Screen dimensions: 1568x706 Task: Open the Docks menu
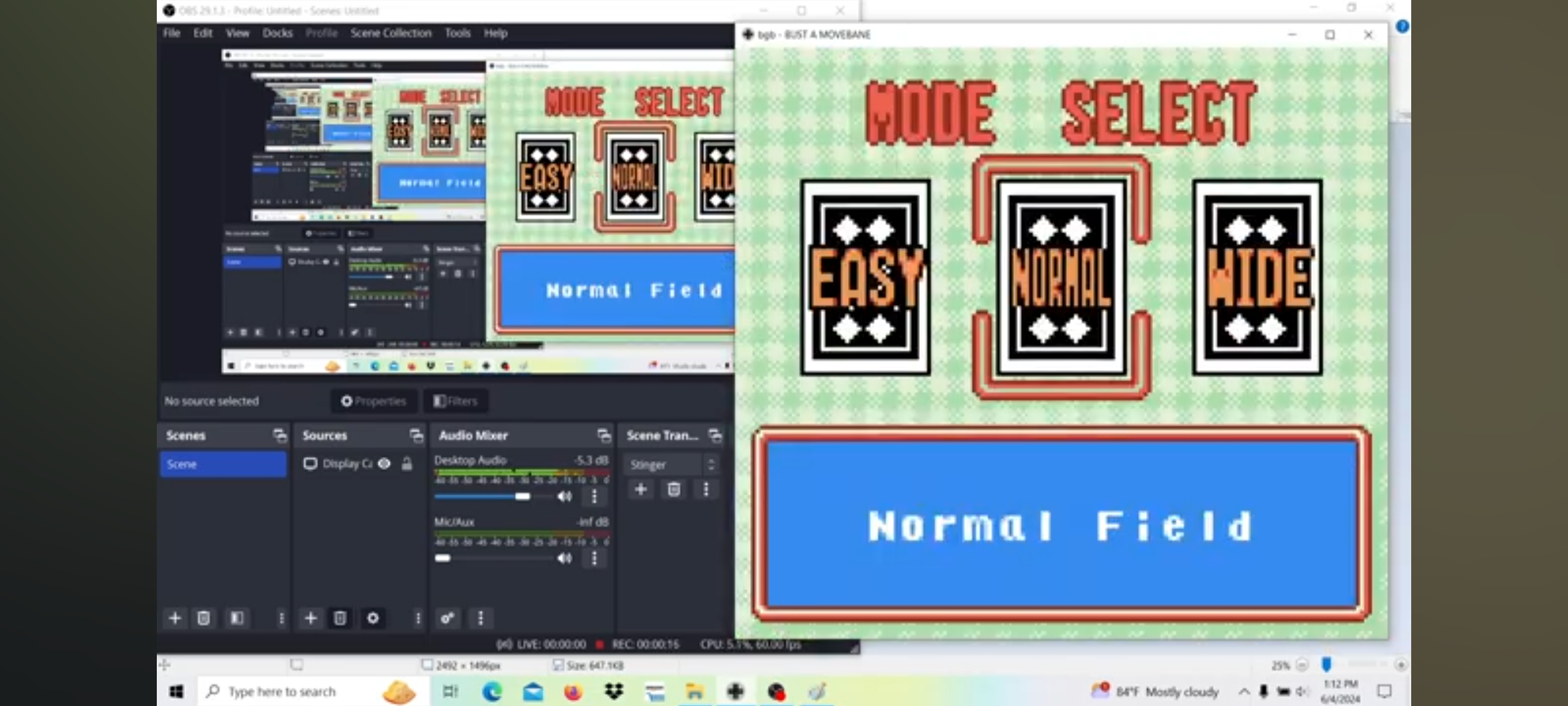tap(277, 33)
